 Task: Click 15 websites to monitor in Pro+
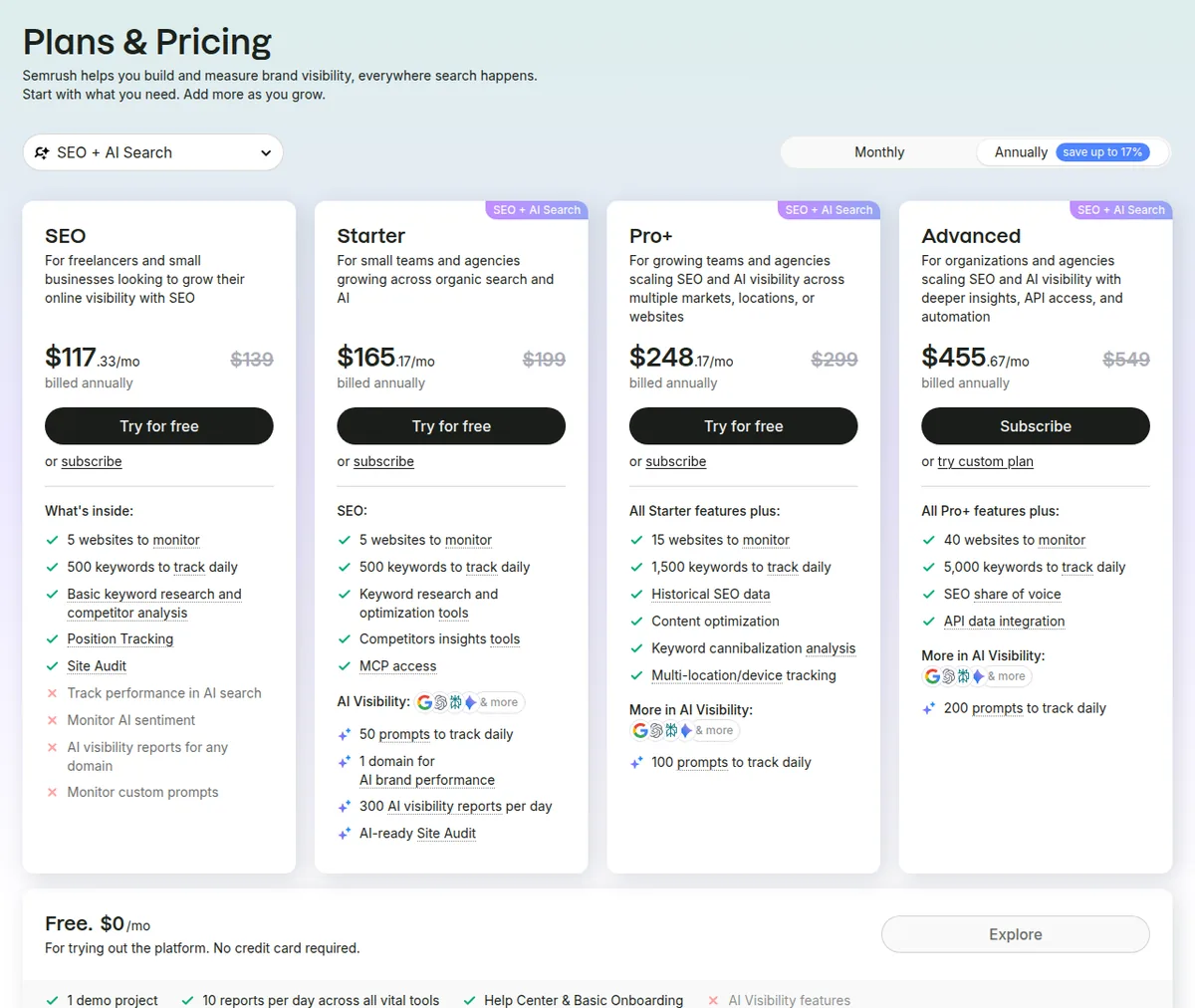point(721,540)
